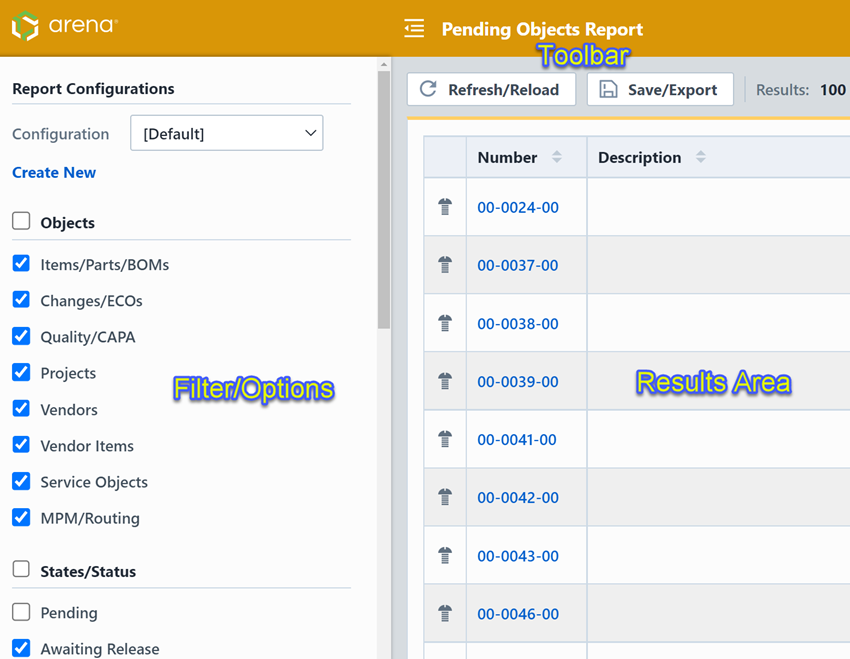Click the Arena logo icon

[x=25, y=26]
